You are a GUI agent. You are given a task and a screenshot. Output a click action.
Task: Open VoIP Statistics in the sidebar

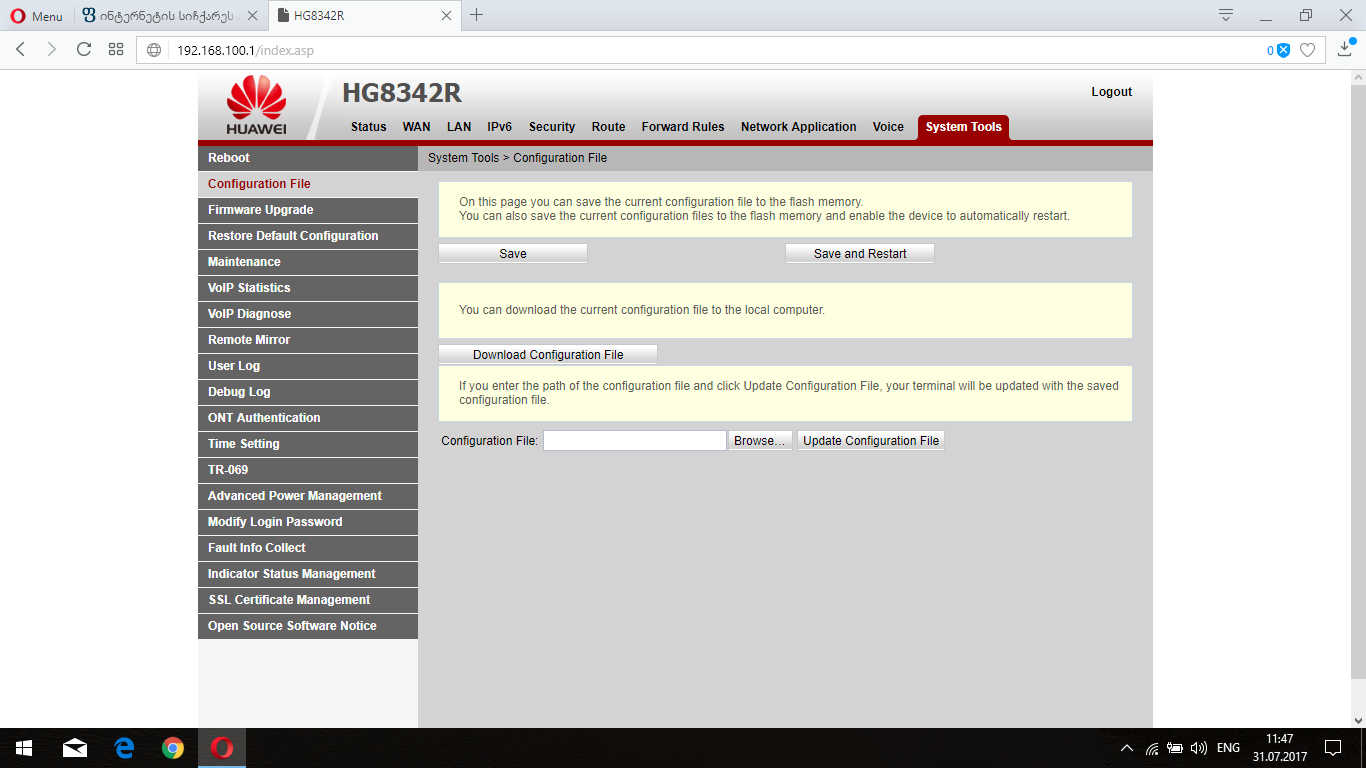pos(308,288)
